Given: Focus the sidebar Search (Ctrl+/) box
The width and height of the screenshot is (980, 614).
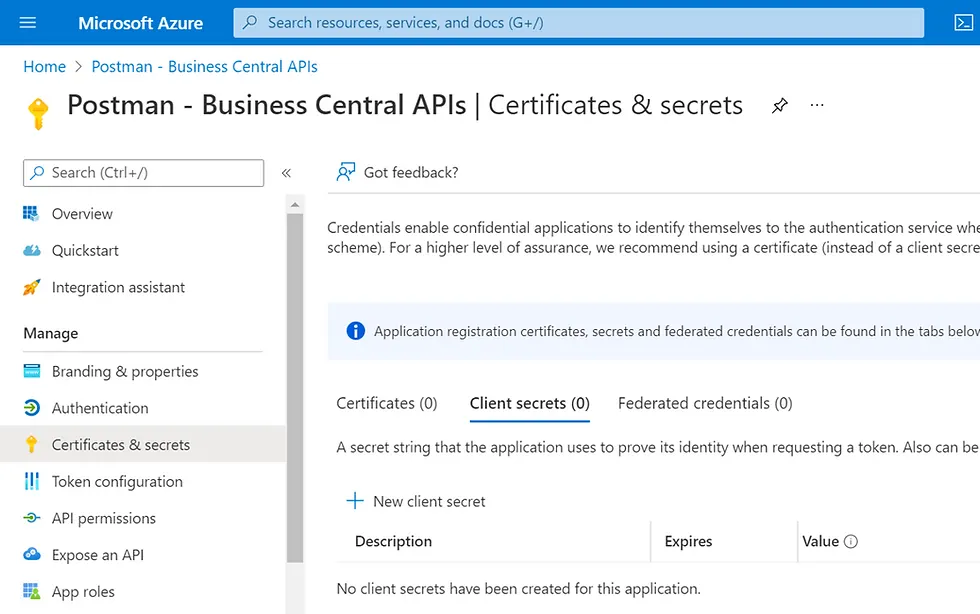Looking at the screenshot, I should click(x=143, y=173).
